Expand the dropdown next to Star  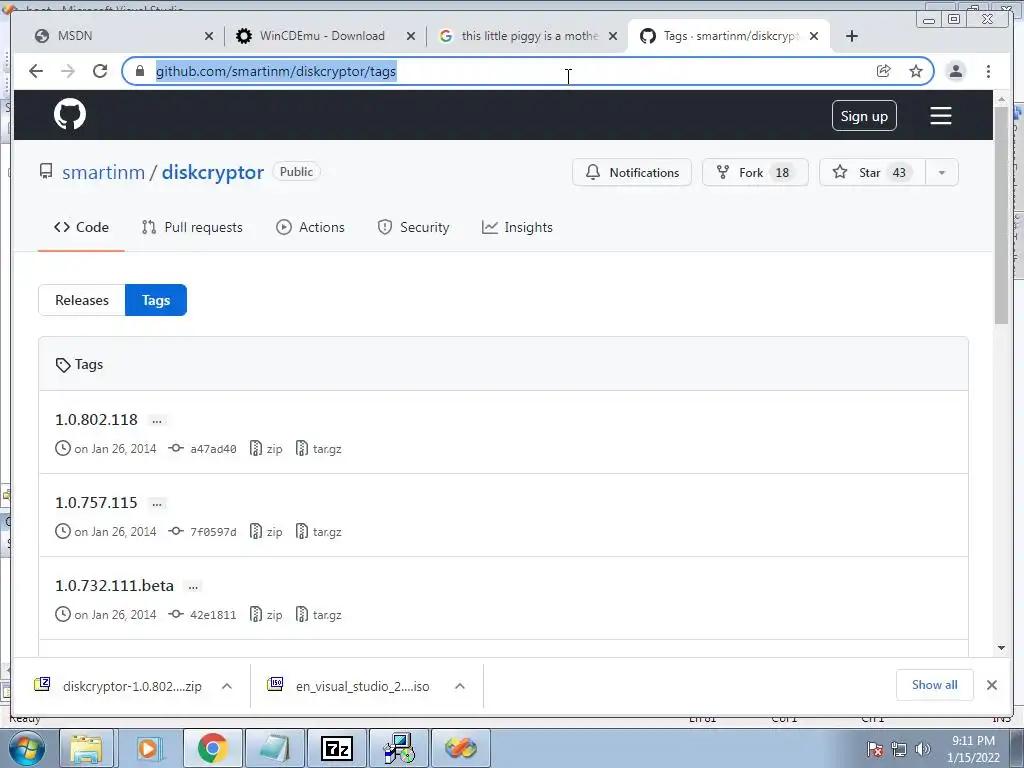point(942,172)
